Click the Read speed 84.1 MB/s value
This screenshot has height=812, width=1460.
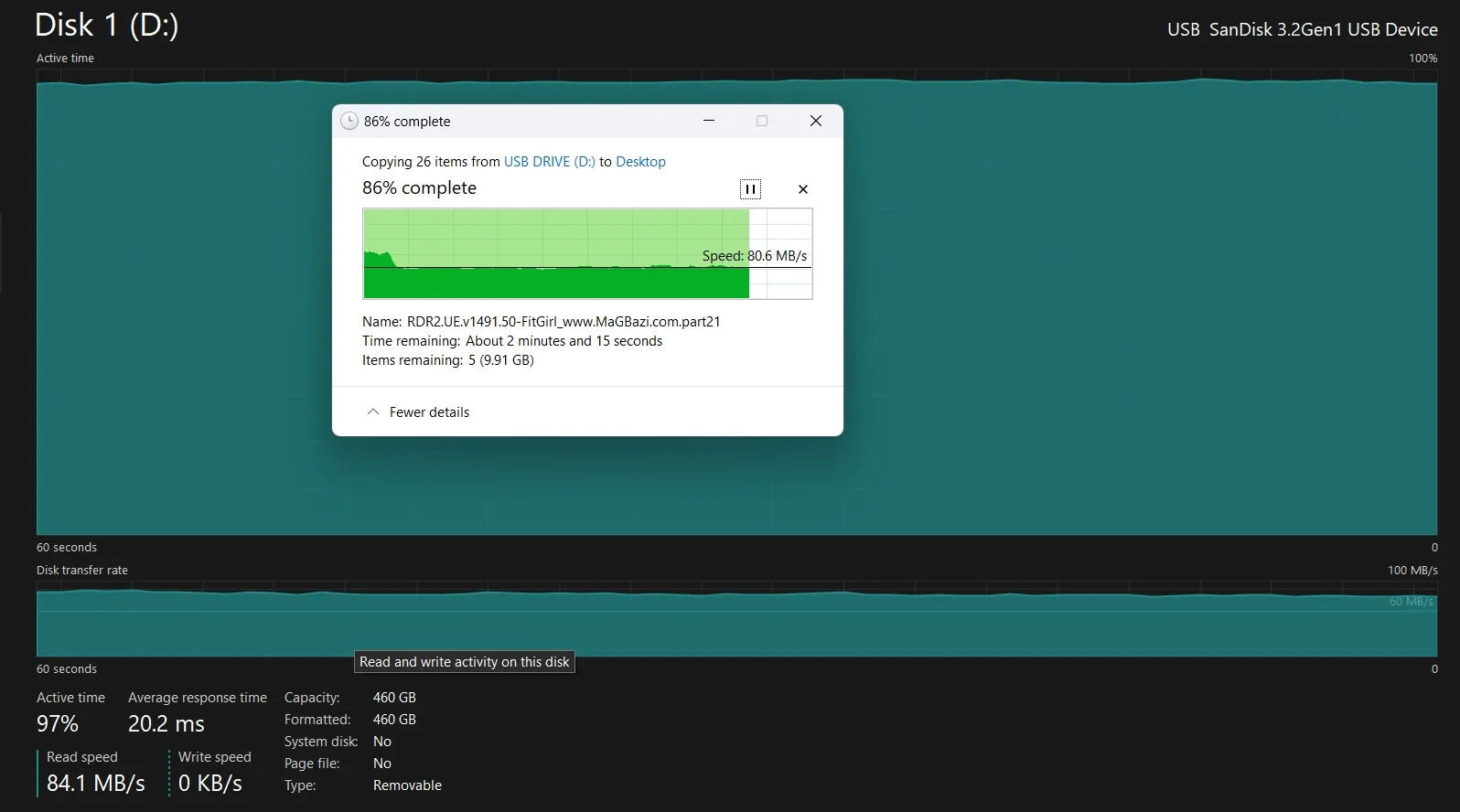96,784
